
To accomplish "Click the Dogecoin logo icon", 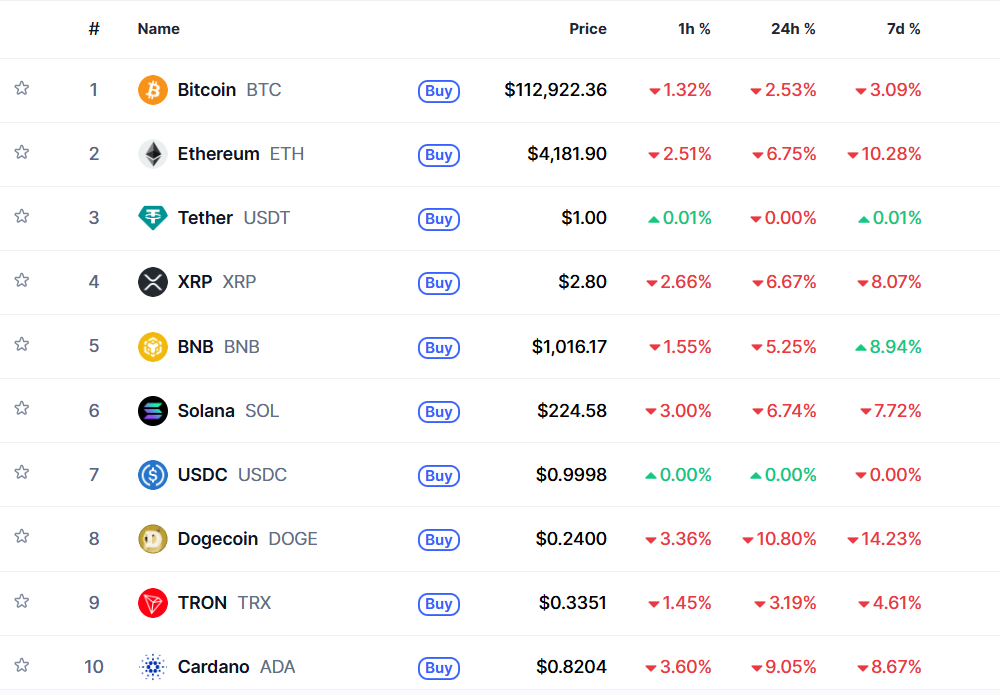I will (152, 539).
